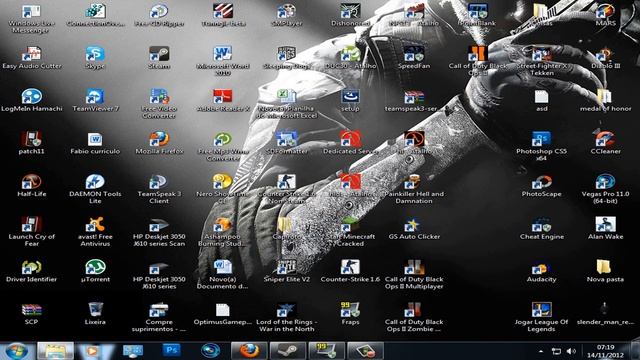The height and width of the screenshot is (360, 640).
Task: Select the Adobe Reader X icon
Action: click(x=222, y=98)
